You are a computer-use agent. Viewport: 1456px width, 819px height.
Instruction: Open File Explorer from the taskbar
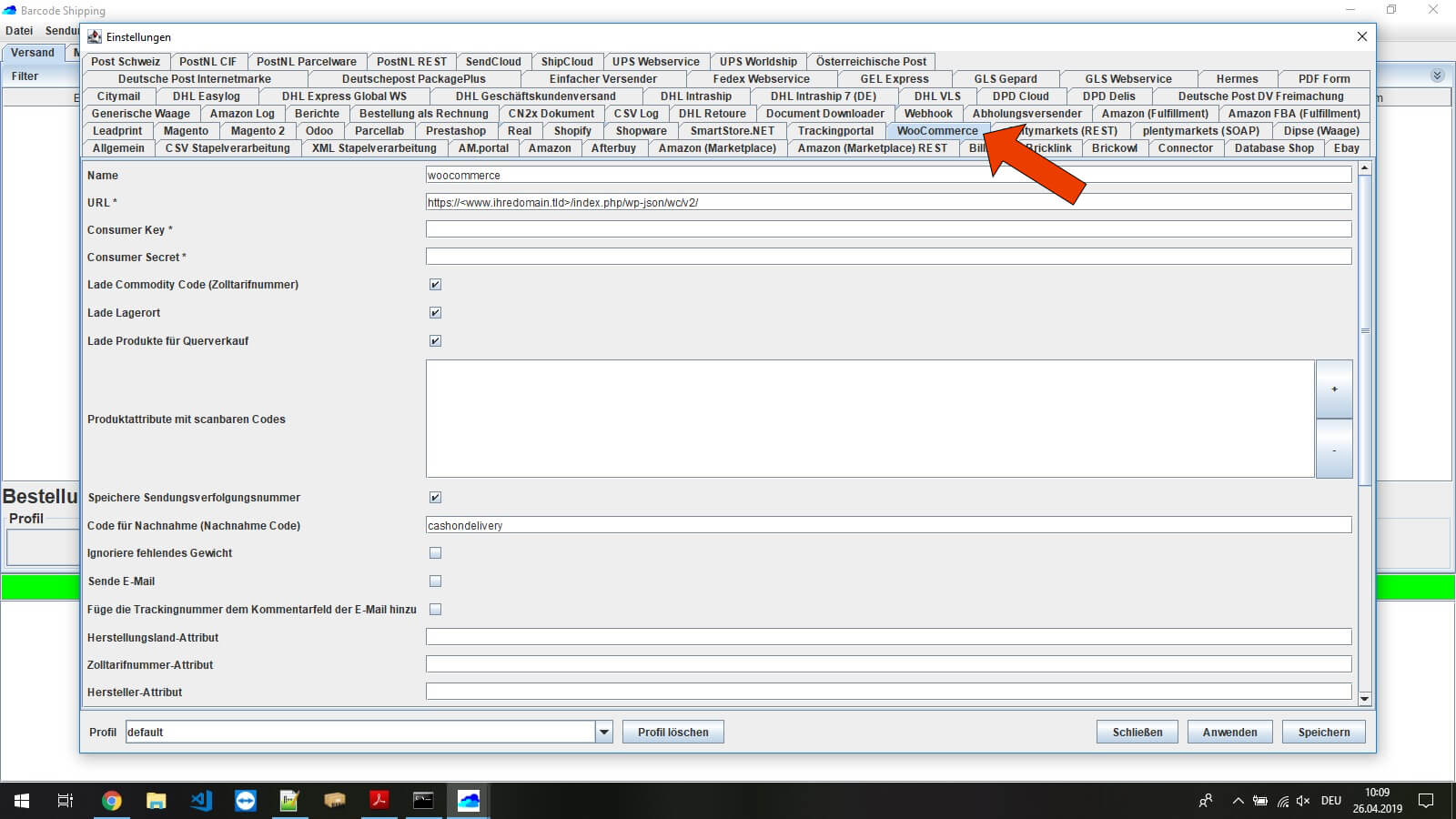(157, 801)
